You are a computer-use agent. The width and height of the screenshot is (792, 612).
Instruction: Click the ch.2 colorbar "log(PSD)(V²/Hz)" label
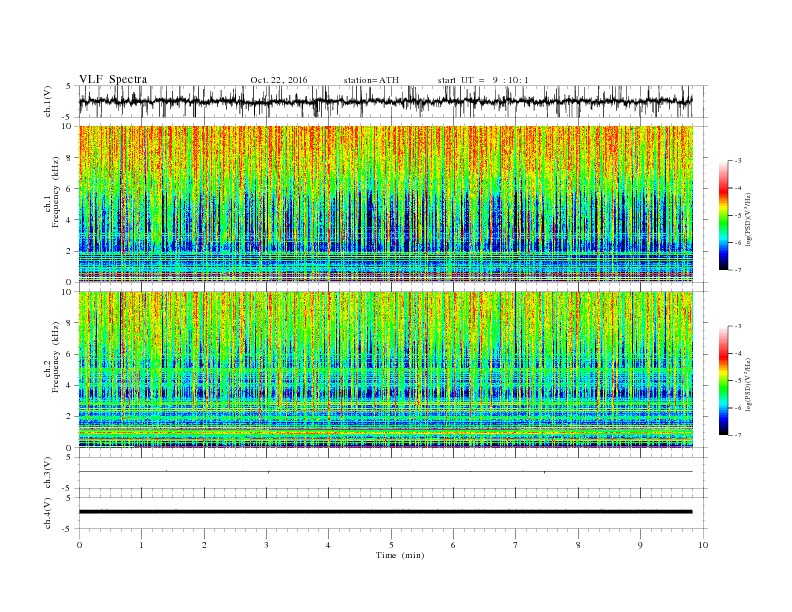pyautogui.click(x=748, y=384)
